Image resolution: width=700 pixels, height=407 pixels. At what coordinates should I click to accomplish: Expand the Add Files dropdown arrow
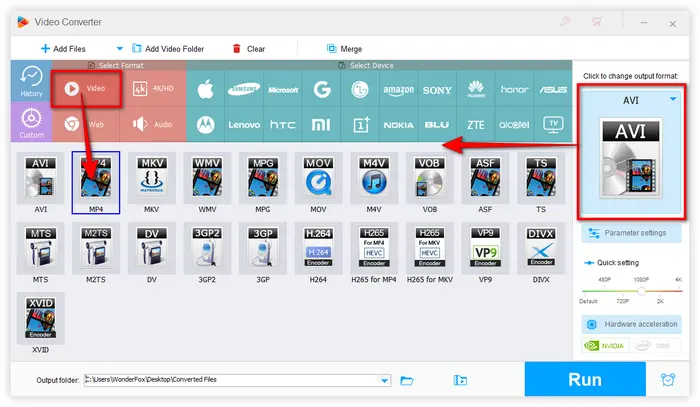click(119, 49)
